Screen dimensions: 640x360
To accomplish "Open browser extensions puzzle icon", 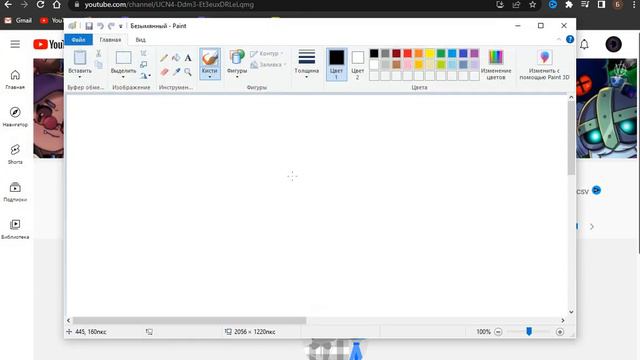I will tap(569, 5).
